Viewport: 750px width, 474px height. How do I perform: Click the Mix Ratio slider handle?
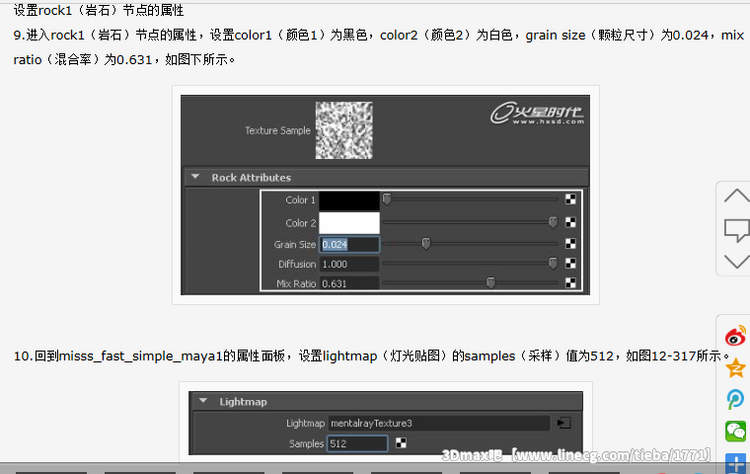(490, 283)
